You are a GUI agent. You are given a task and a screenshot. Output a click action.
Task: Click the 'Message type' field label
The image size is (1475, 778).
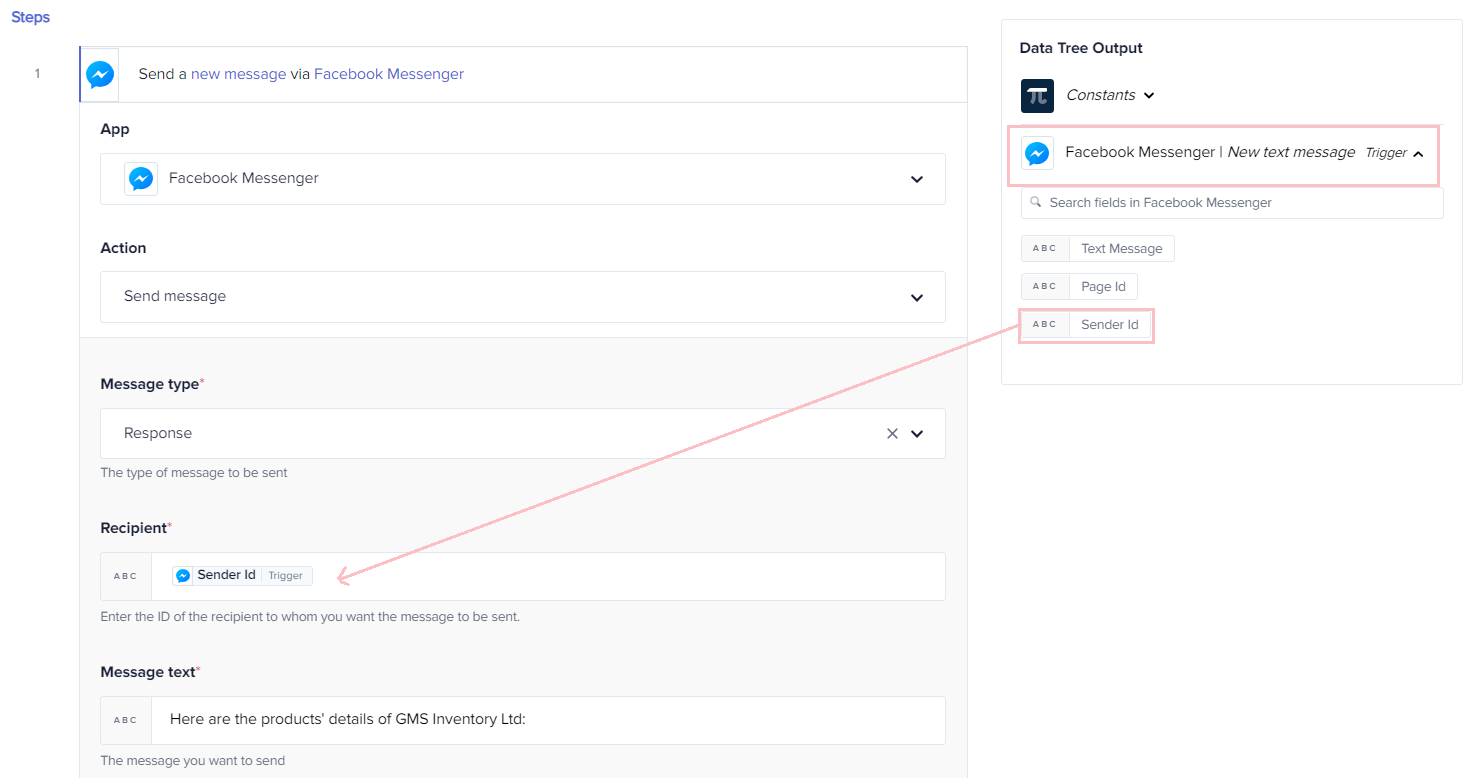pyautogui.click(x=150, y=384)
